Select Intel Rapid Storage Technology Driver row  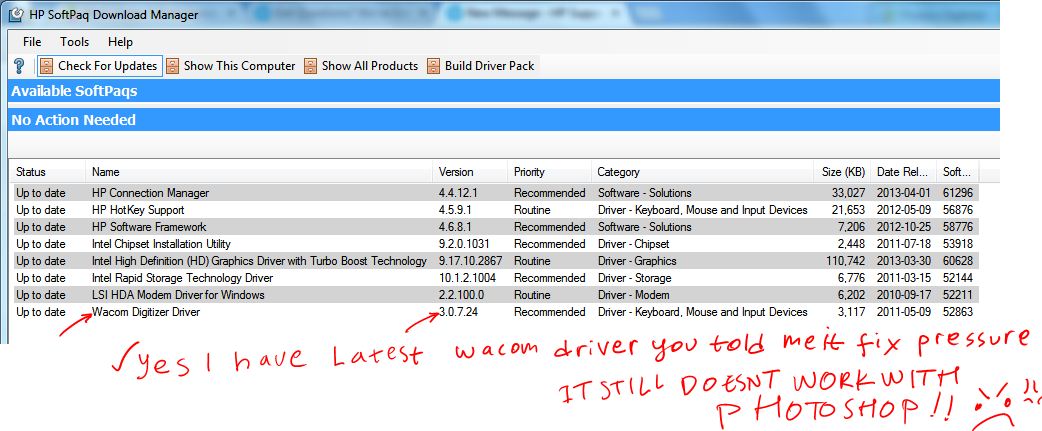pyautogui.click(x=494, y=278)
